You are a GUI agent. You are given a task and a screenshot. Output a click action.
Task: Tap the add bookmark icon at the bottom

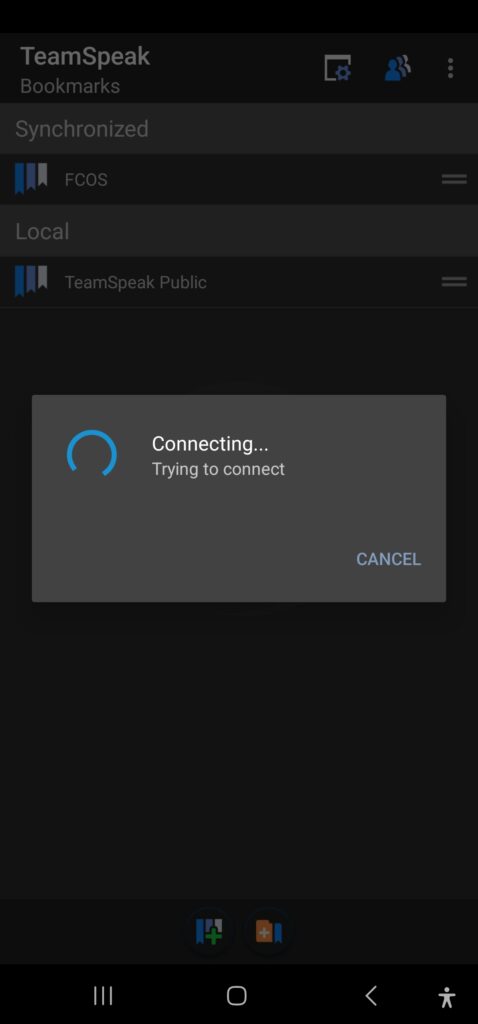(x=209, y=931)
